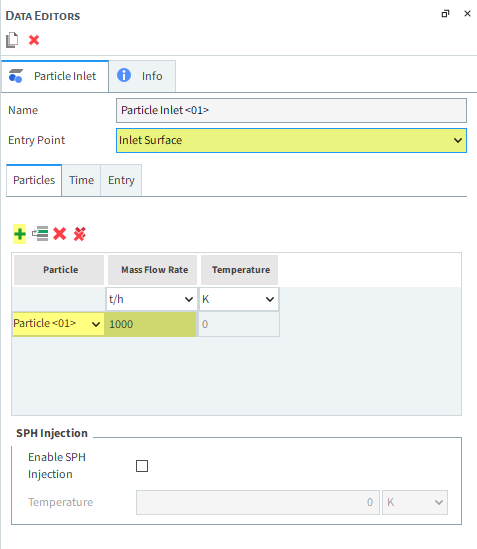477x549 pixels.
Task: Undock panel with the float window icon
Action: click(445, 14)
